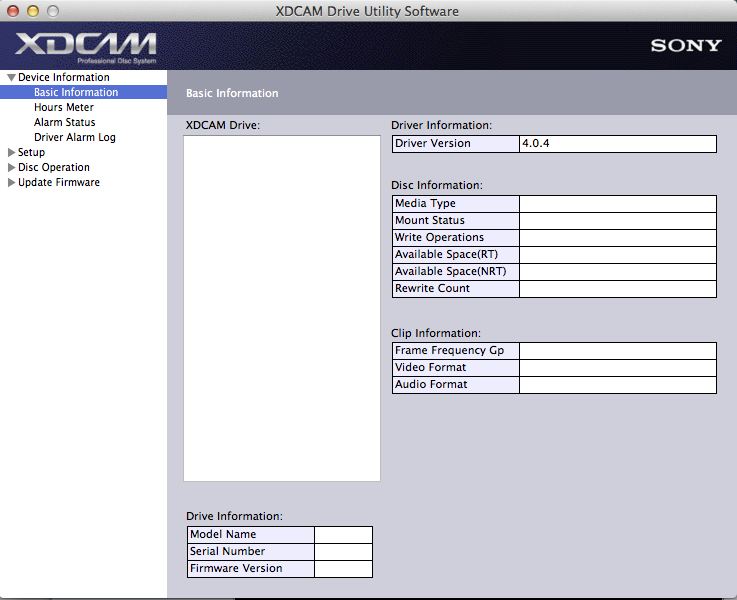Click the XDCAM Drive: label
Image resolution: width=737 pixels, height=600 pixels.
click(x=223, y=125)
